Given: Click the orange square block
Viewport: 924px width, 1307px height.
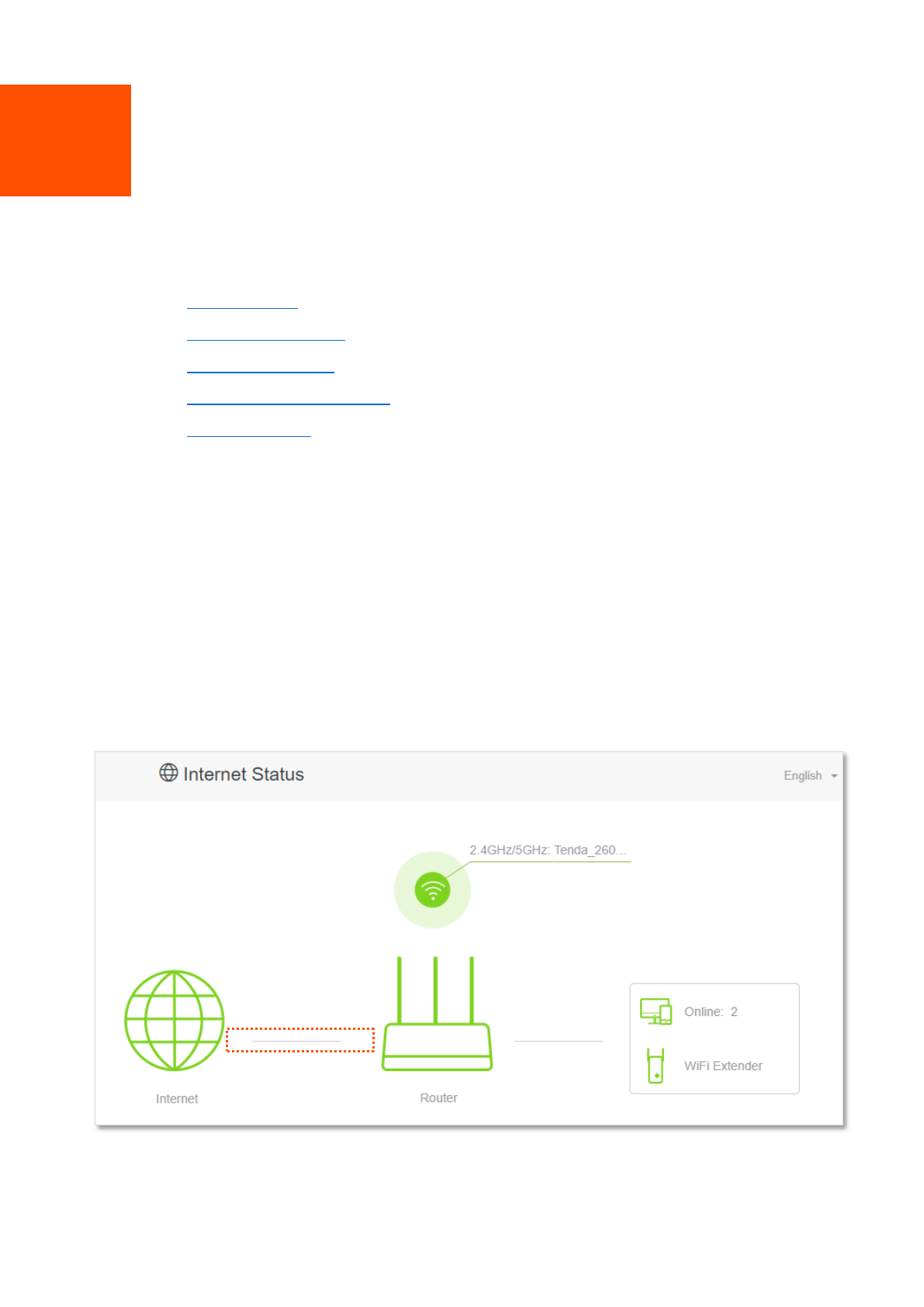Looking at the screenshot, I should click(65, 140).
